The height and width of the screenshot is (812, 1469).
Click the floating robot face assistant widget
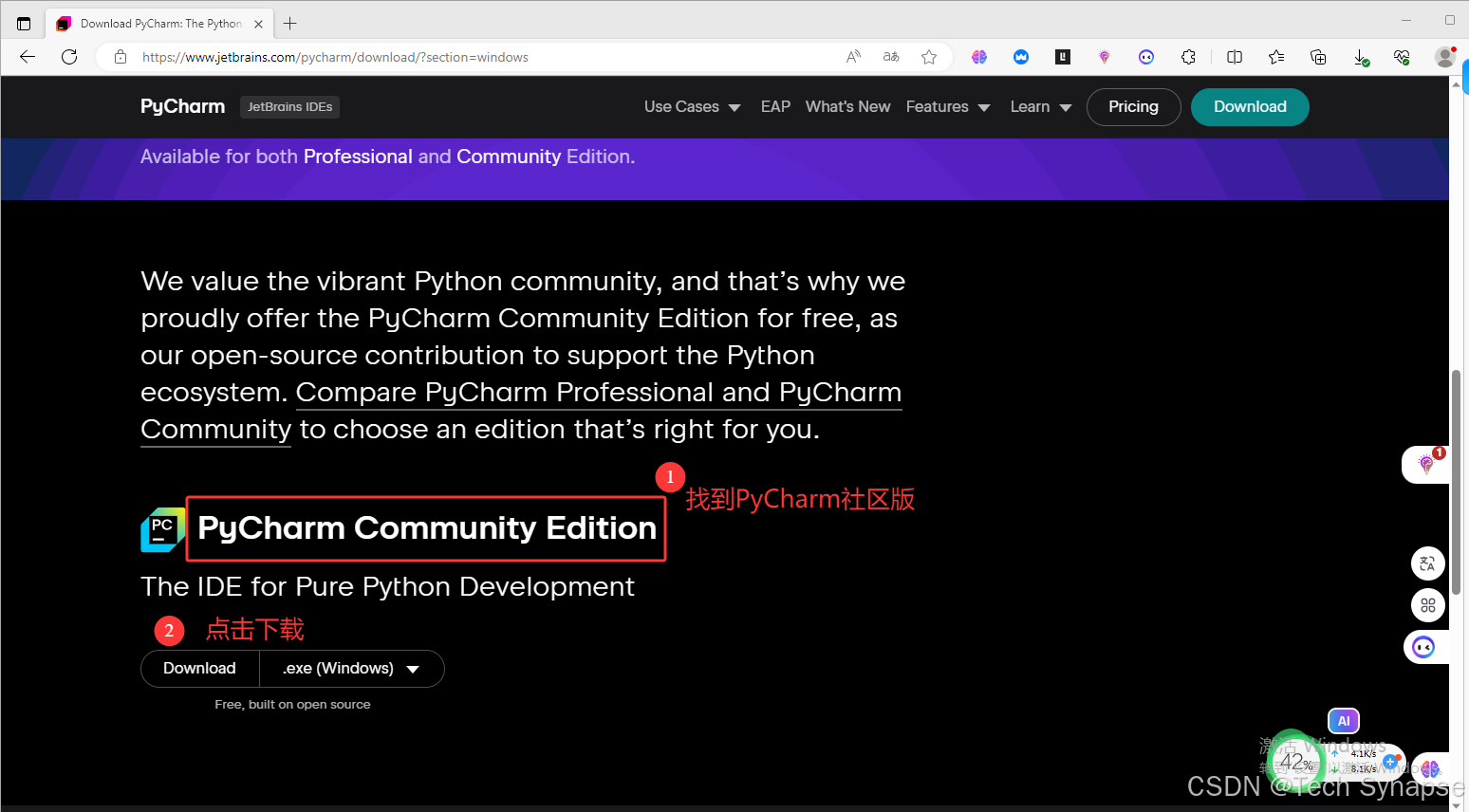click(x=1423, y=647)
